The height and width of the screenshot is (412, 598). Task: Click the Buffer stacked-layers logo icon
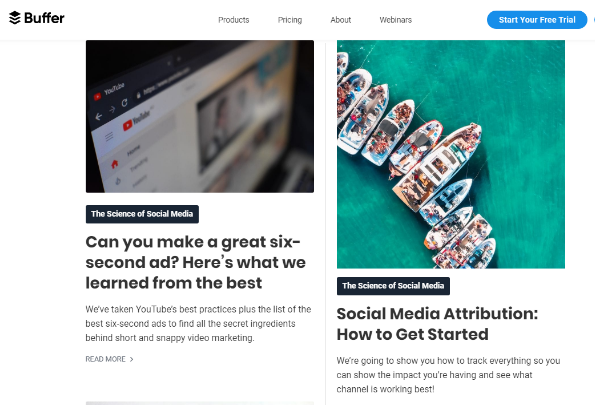click(x=14, y=18)
